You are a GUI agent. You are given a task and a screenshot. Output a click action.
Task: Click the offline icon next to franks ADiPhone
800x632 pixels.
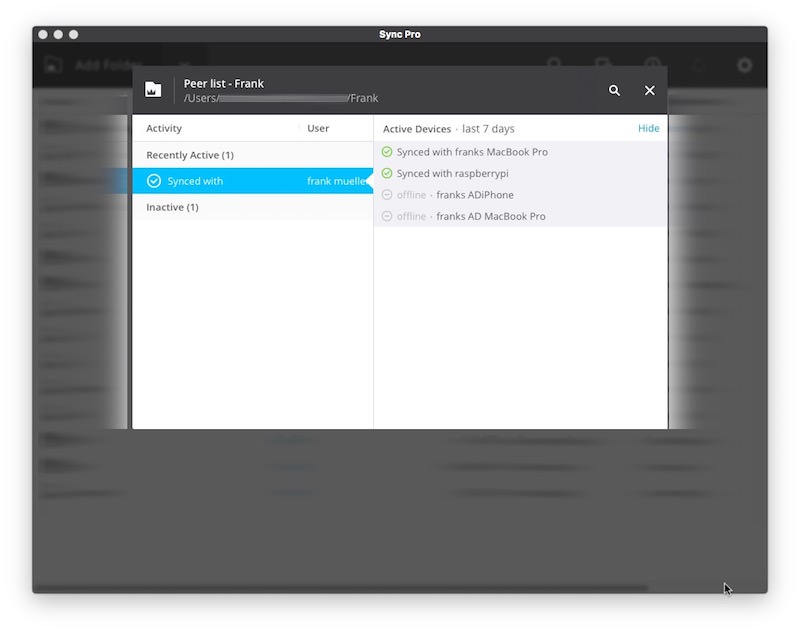[x=387, y=195]
